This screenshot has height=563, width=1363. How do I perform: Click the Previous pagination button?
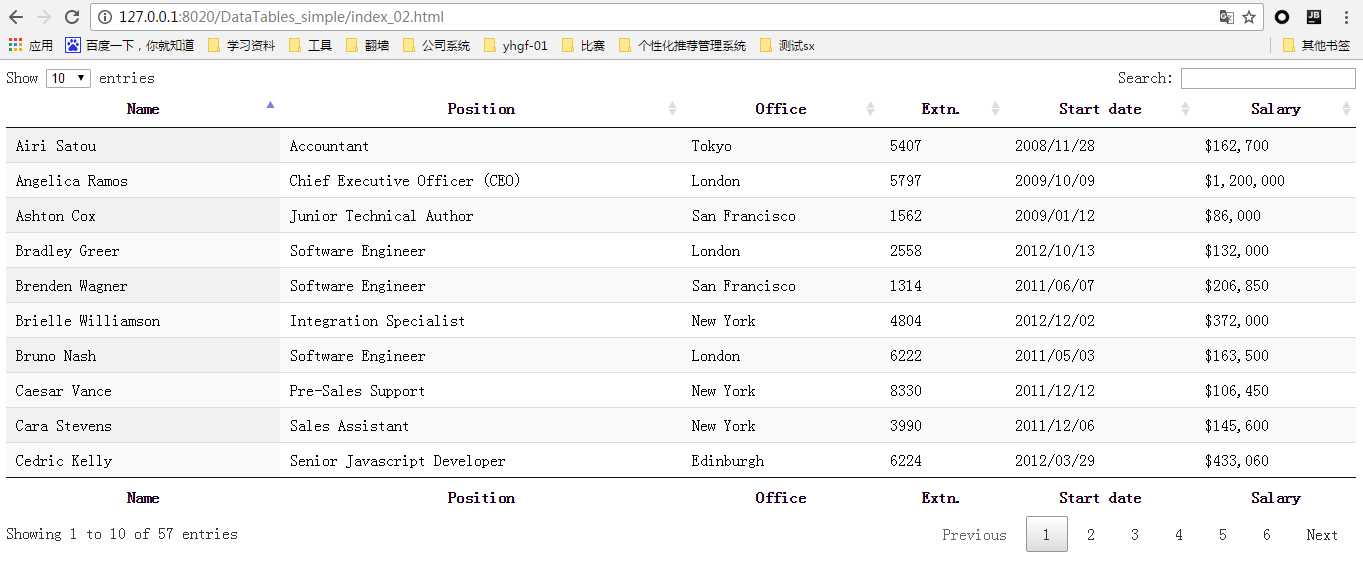click(x=974, y=534)
